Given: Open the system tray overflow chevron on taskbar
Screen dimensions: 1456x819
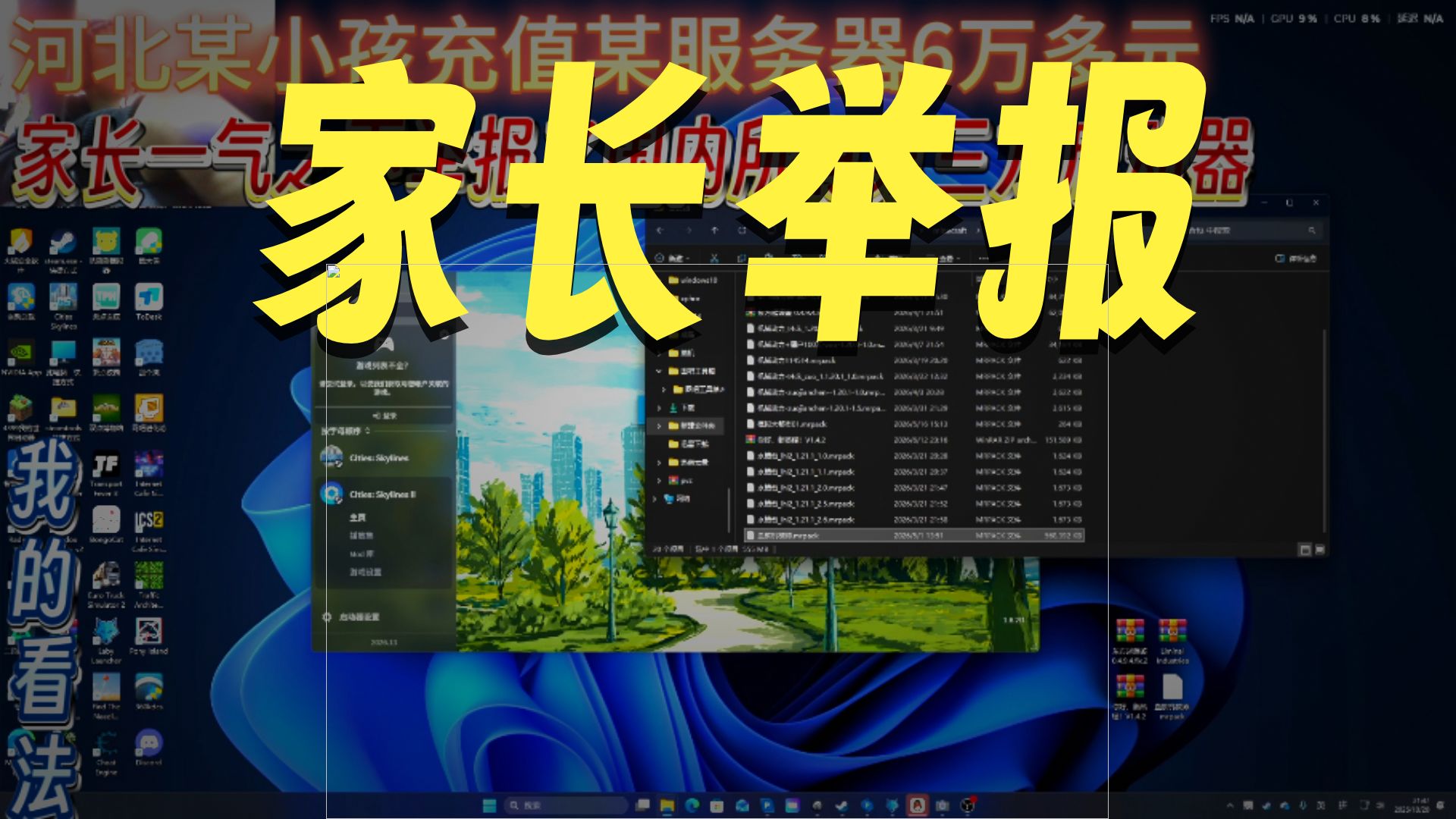Looking at the screenshot, I should point(1229,805).
